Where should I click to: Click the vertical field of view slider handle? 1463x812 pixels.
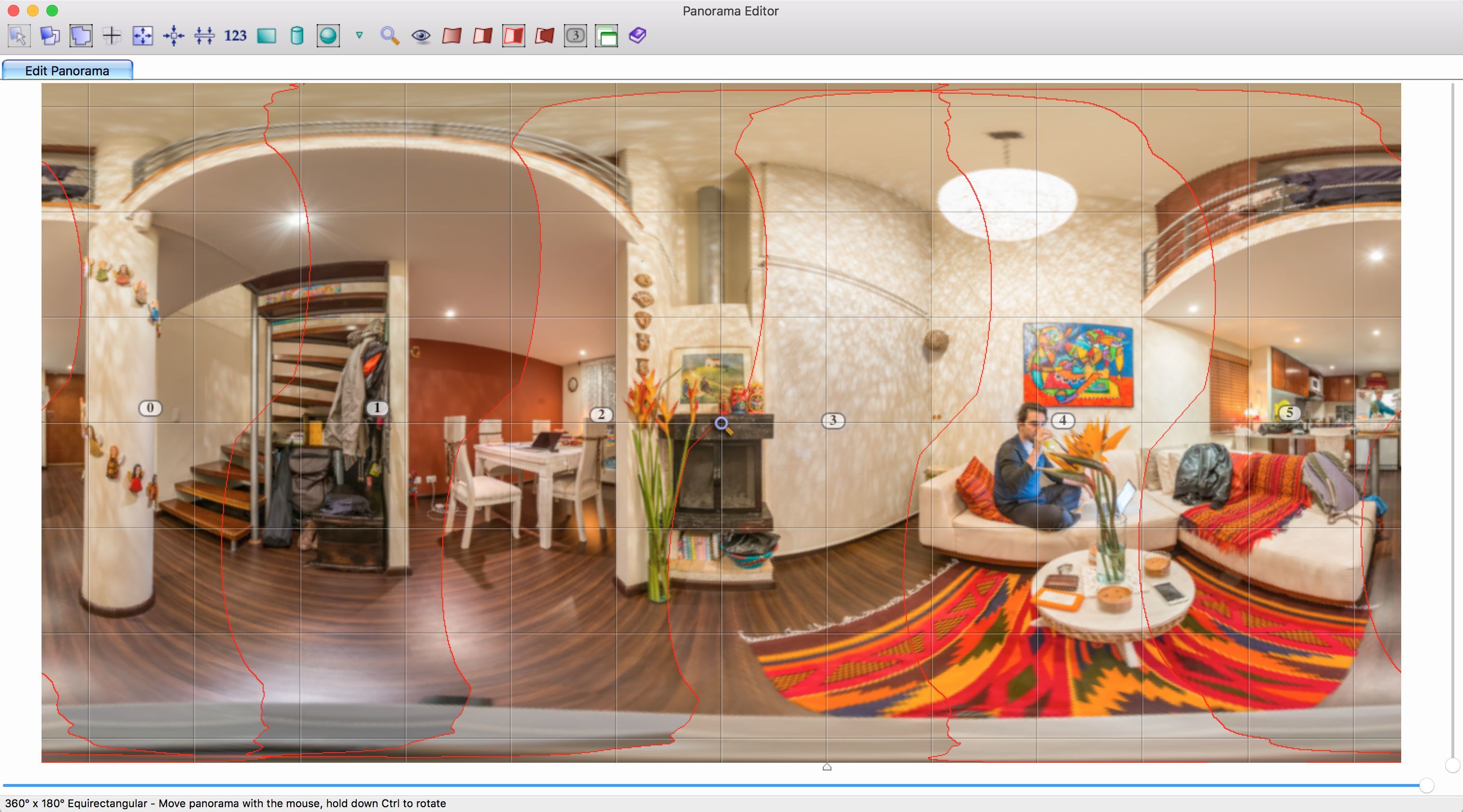pos(1452,766)
